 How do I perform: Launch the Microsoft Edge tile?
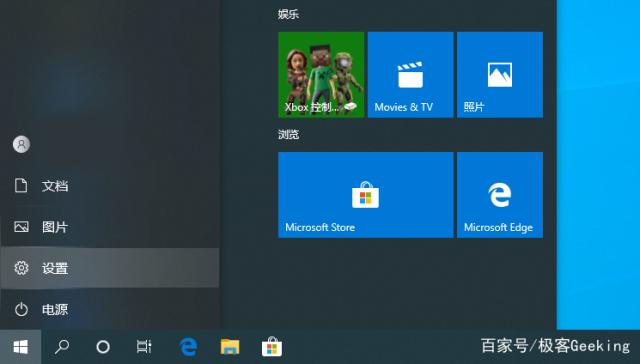500,195
